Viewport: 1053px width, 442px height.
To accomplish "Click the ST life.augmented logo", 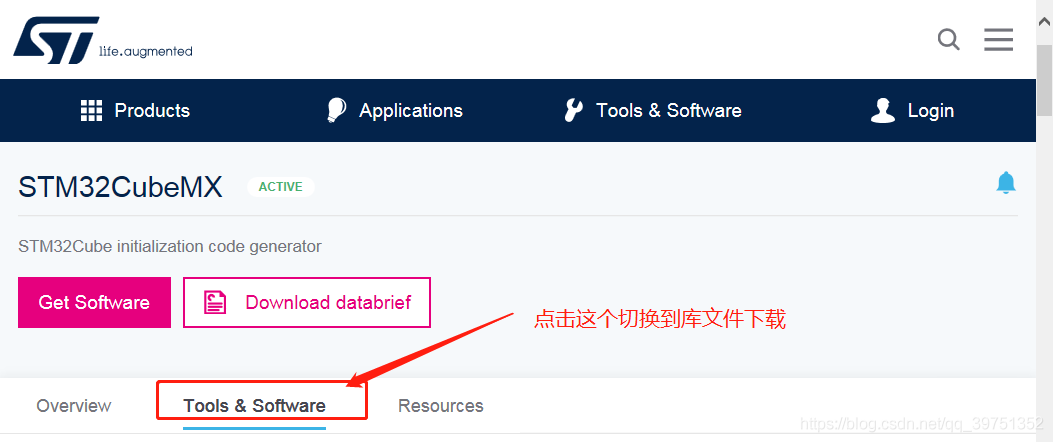I will point(103,40).
